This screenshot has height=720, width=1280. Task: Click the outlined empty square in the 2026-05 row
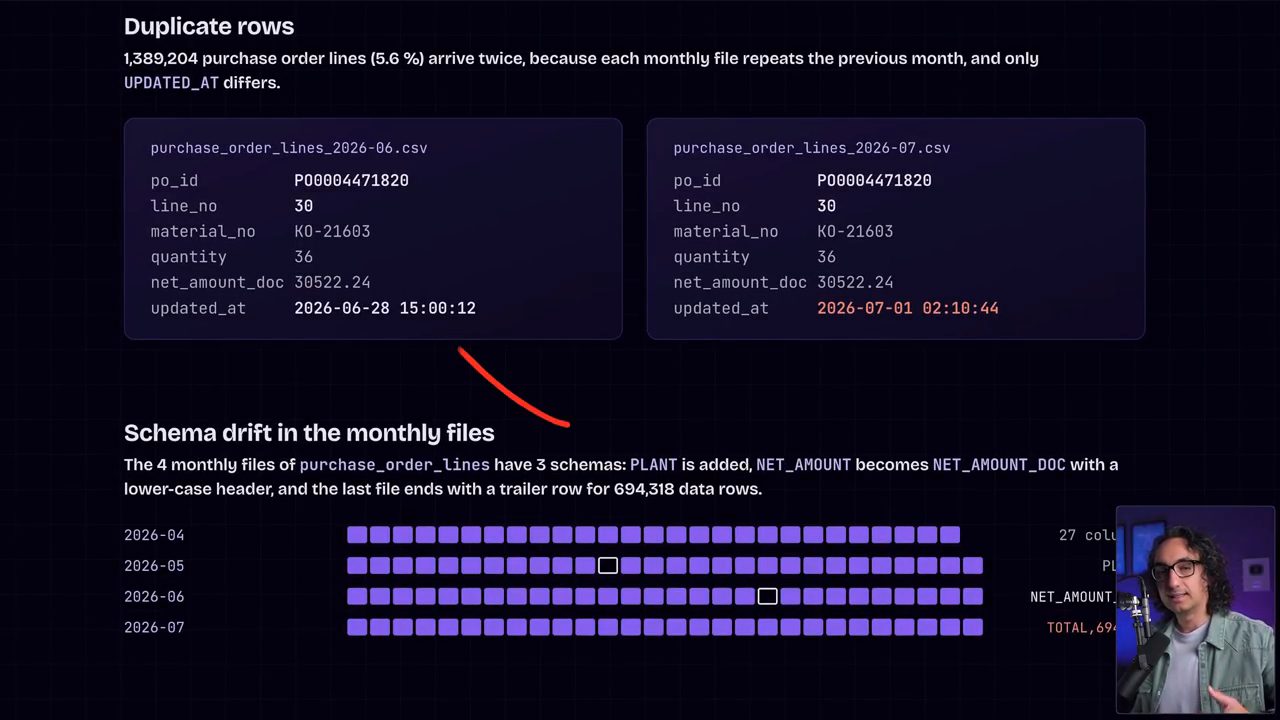tap(608, 566)
